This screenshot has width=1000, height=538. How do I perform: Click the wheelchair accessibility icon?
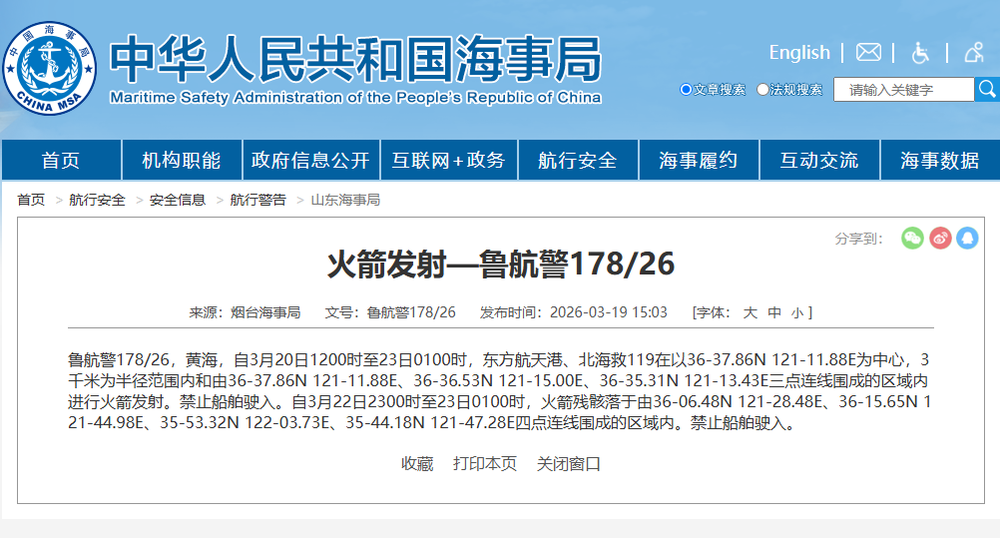[x=921, y=52]
